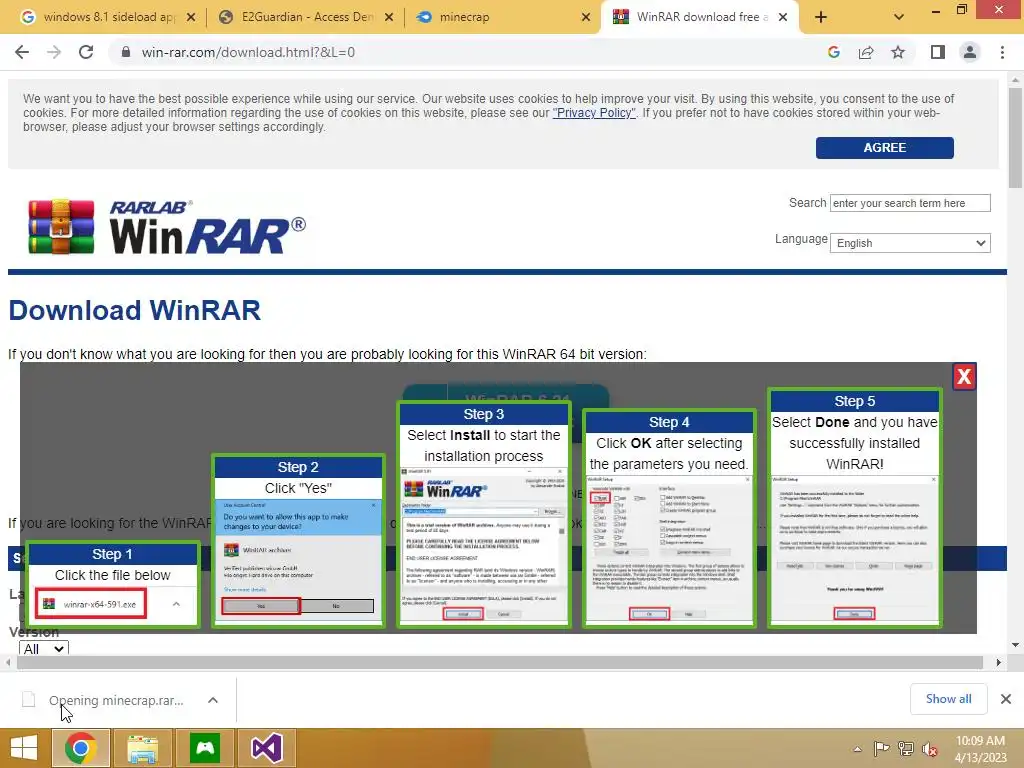
Task: Click the share page icon
Action: (x=866, y=52)
